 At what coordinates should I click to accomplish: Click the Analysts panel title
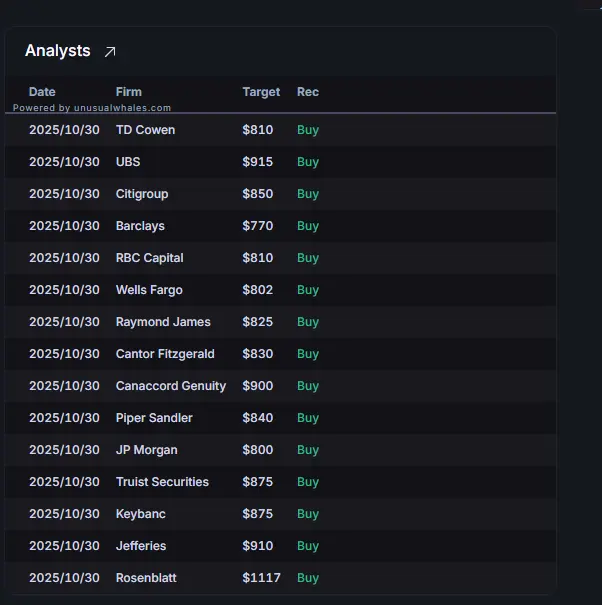tap(57, 51)
